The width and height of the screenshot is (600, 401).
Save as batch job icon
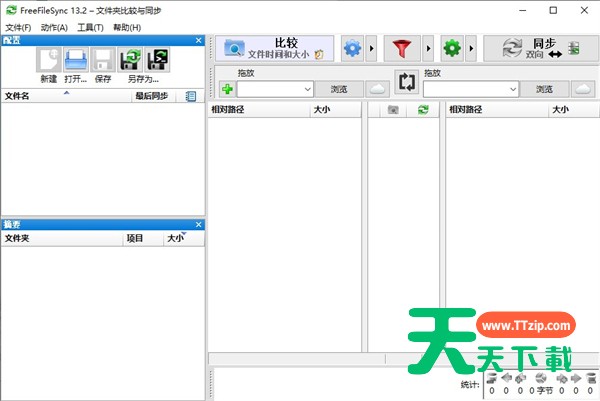pos(157,59)
